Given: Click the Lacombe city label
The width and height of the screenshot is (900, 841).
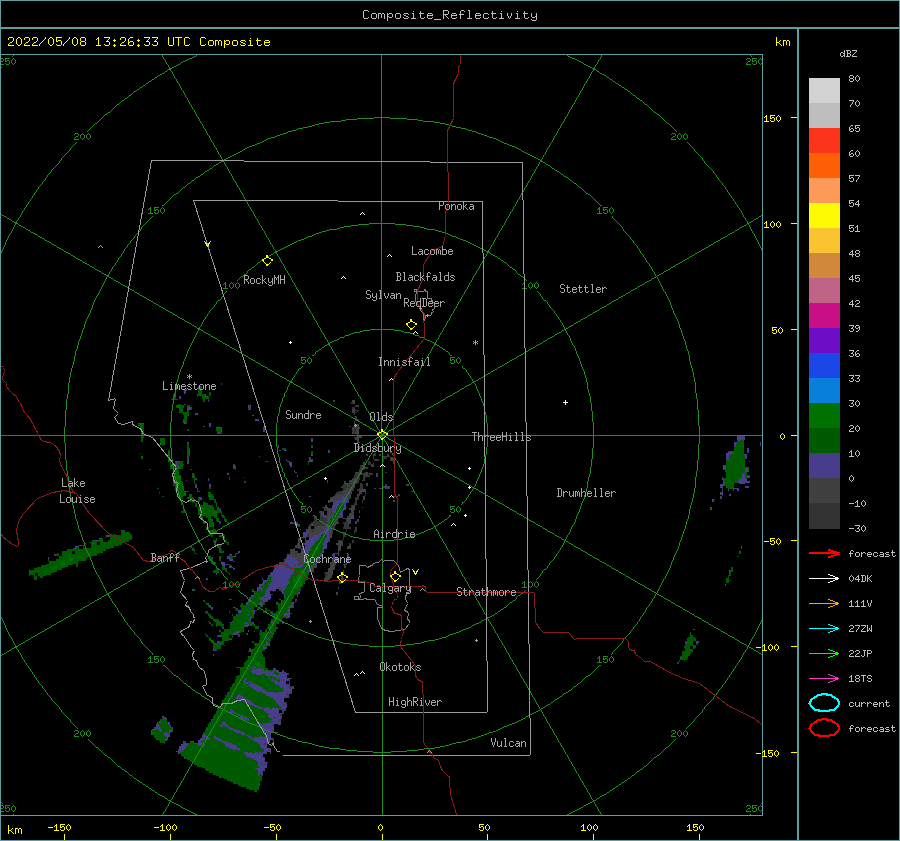Looking at the screenshot, I should pyautogui.click(x=432, y=251).
